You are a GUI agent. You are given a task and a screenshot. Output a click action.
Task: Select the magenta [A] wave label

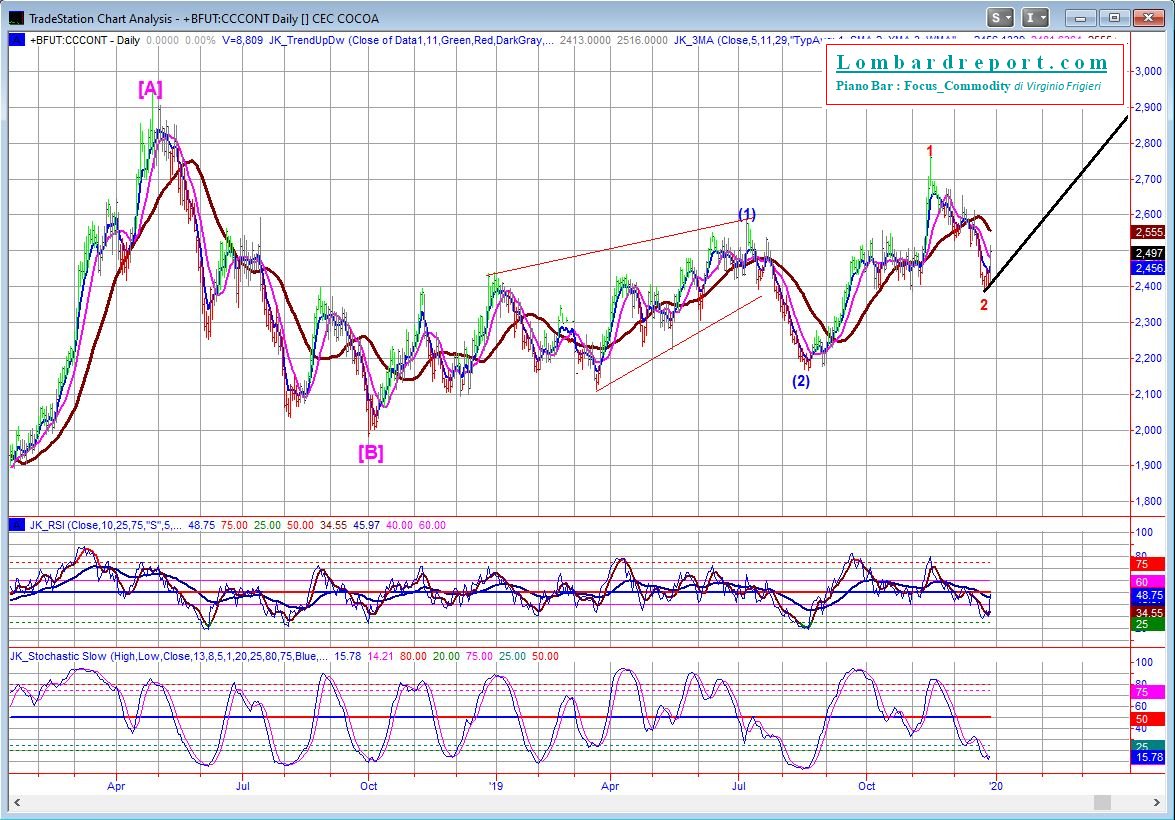[150, 89]
